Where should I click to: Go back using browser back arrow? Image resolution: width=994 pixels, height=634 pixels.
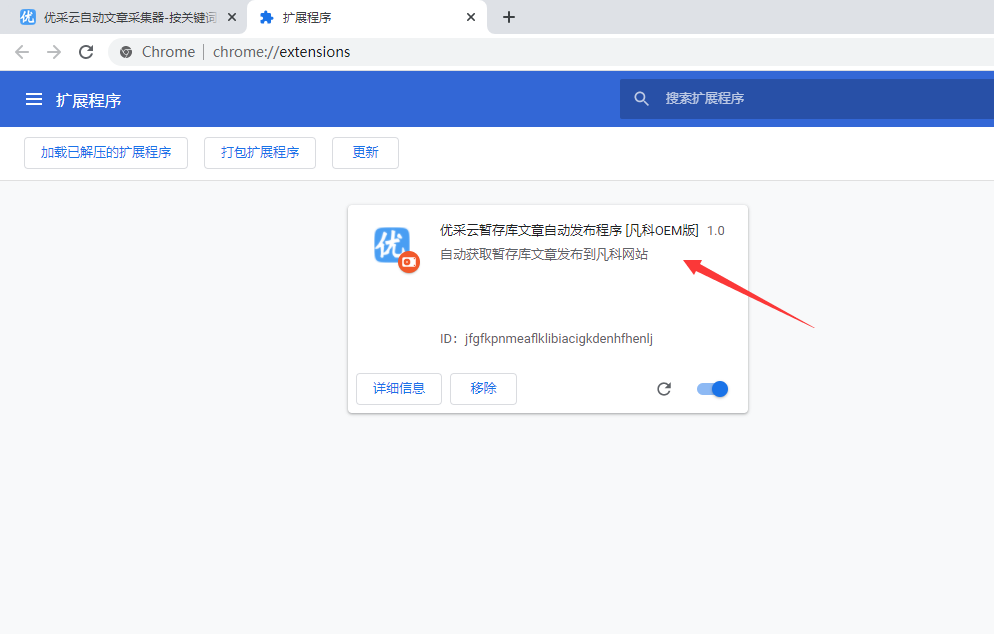tap(22, 52)
